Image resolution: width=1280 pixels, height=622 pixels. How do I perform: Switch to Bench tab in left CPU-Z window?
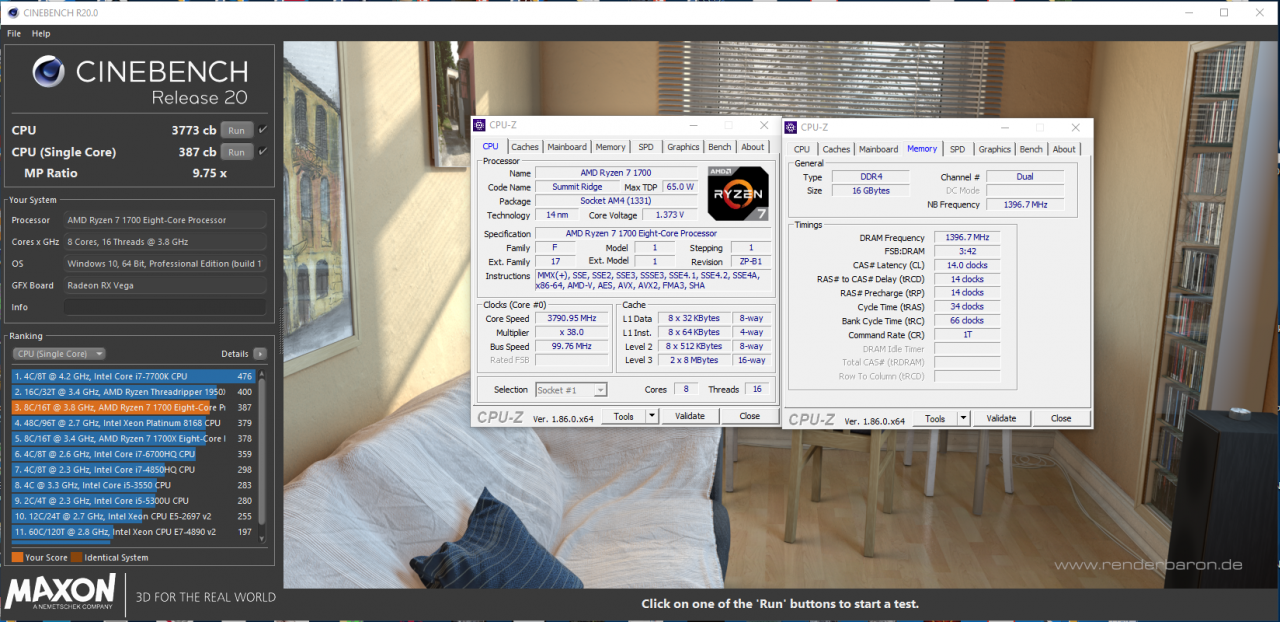(x=719, y=147)
